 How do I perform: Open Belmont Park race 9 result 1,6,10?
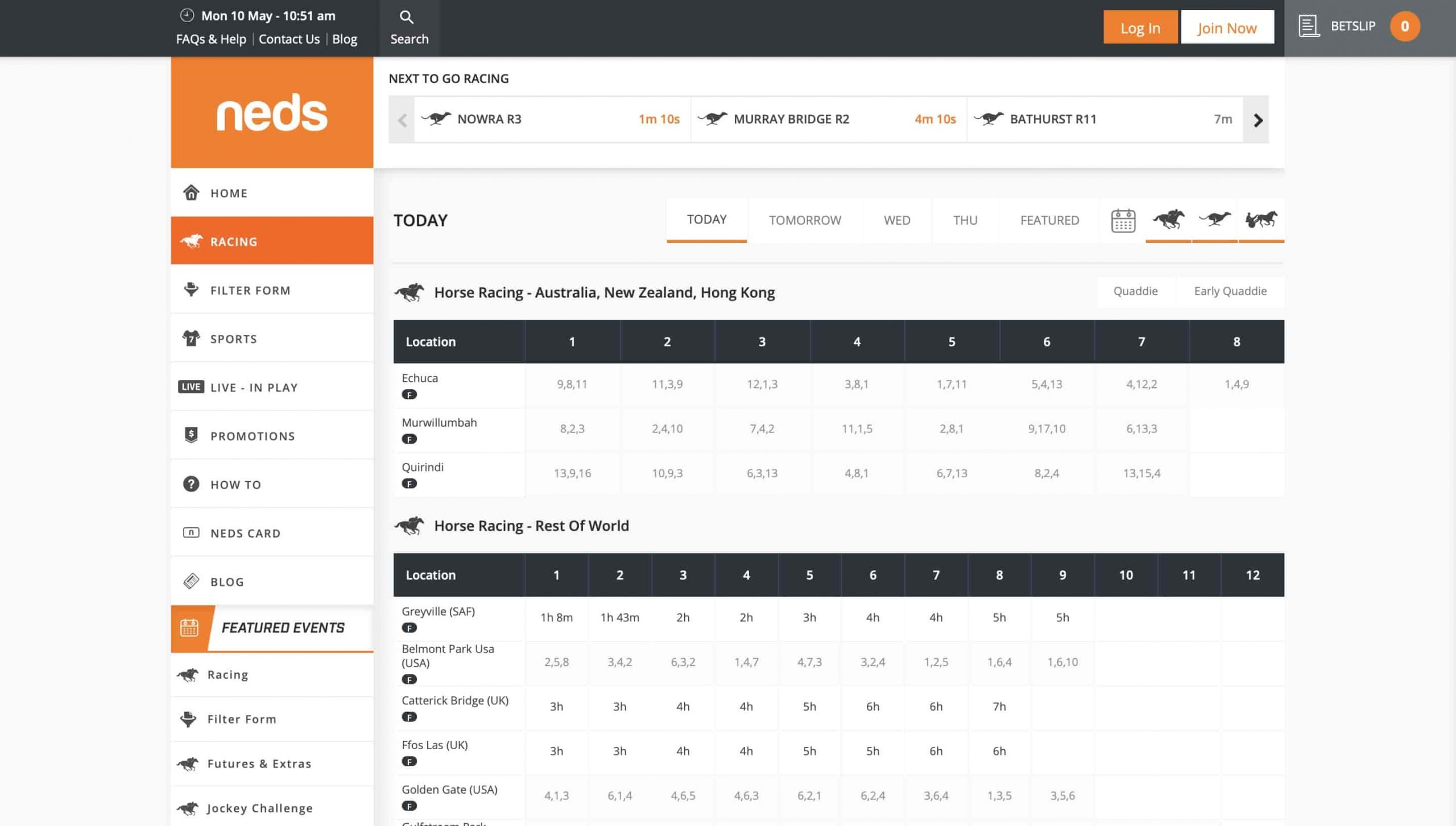(1062, 662)
